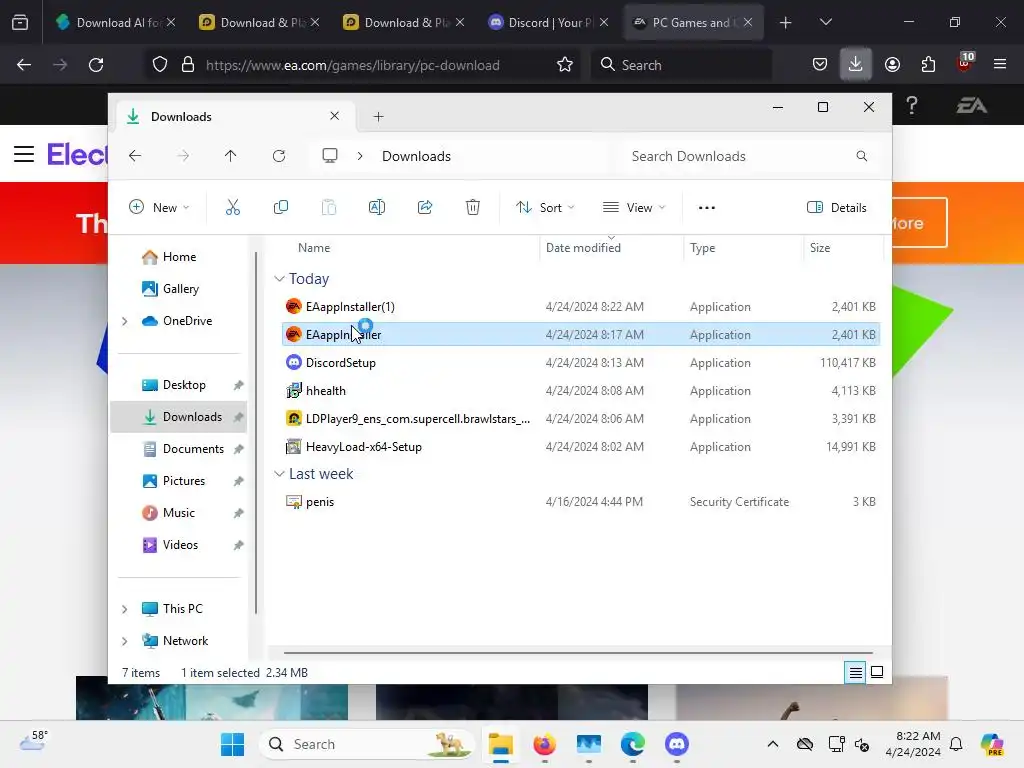Go up one folder level
This screenshot has height=768, width=1024.
click(231, 156)
